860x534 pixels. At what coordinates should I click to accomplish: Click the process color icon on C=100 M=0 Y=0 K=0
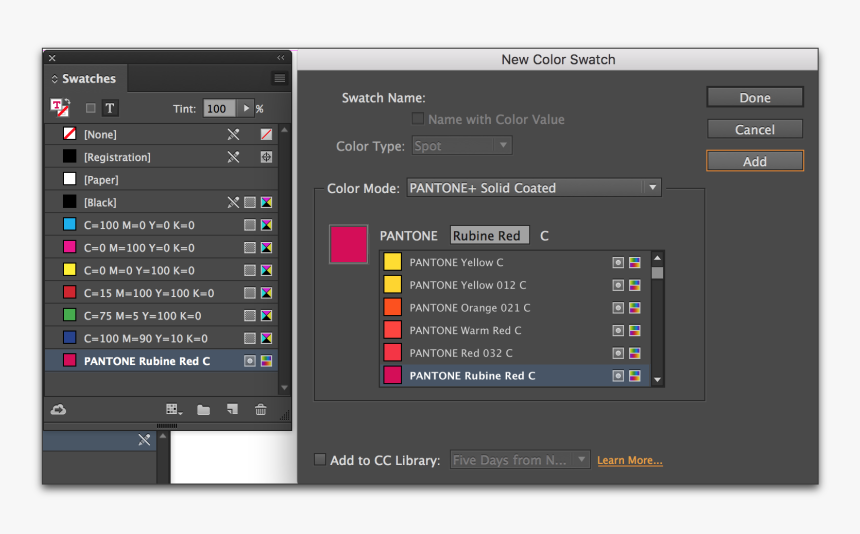coord(250,225)
